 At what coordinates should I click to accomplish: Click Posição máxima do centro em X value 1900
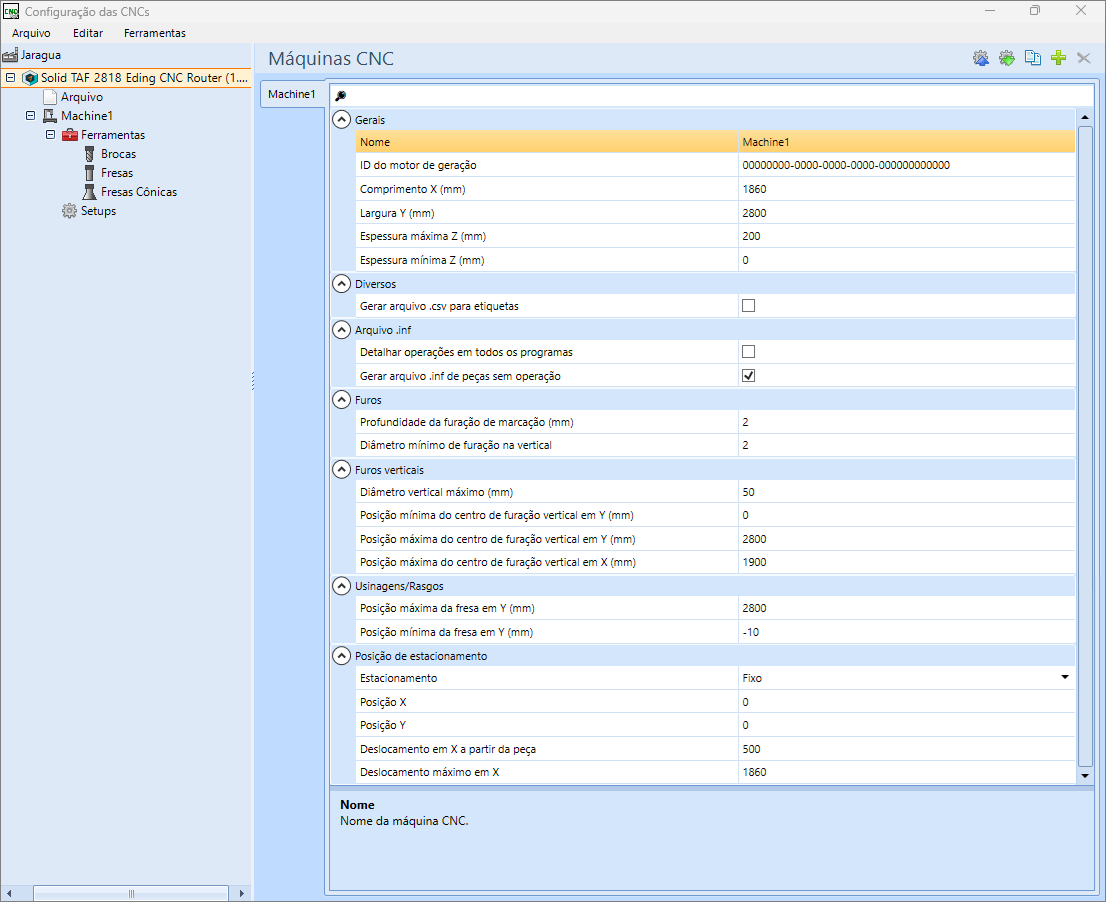906,562
